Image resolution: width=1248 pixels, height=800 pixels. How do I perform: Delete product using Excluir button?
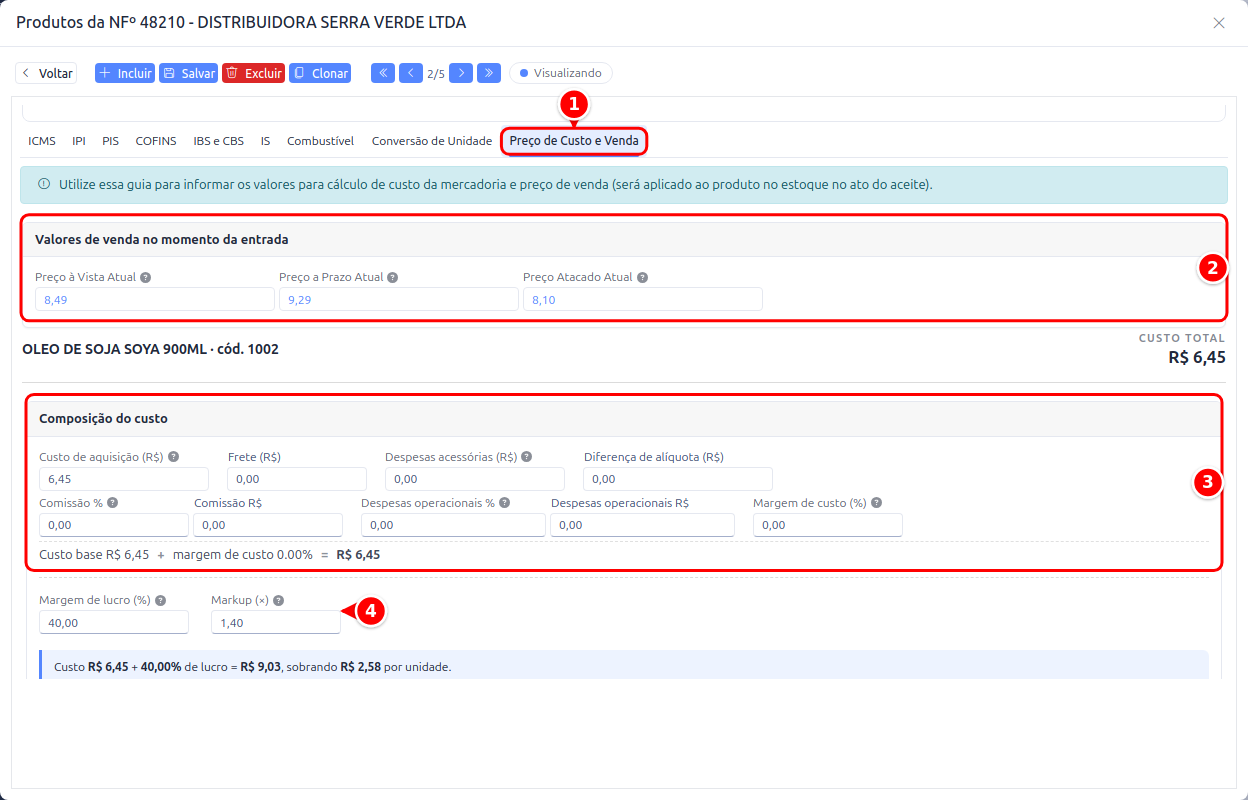254,73
